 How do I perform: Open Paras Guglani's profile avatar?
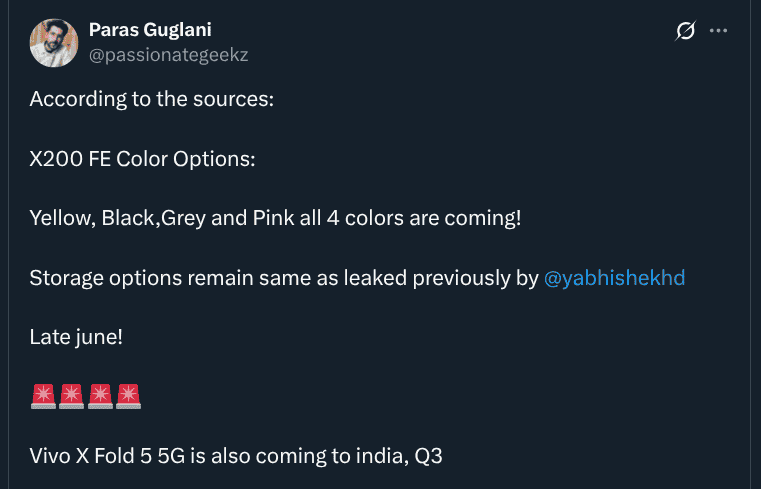pyautogui.click(x=54, y=43)
